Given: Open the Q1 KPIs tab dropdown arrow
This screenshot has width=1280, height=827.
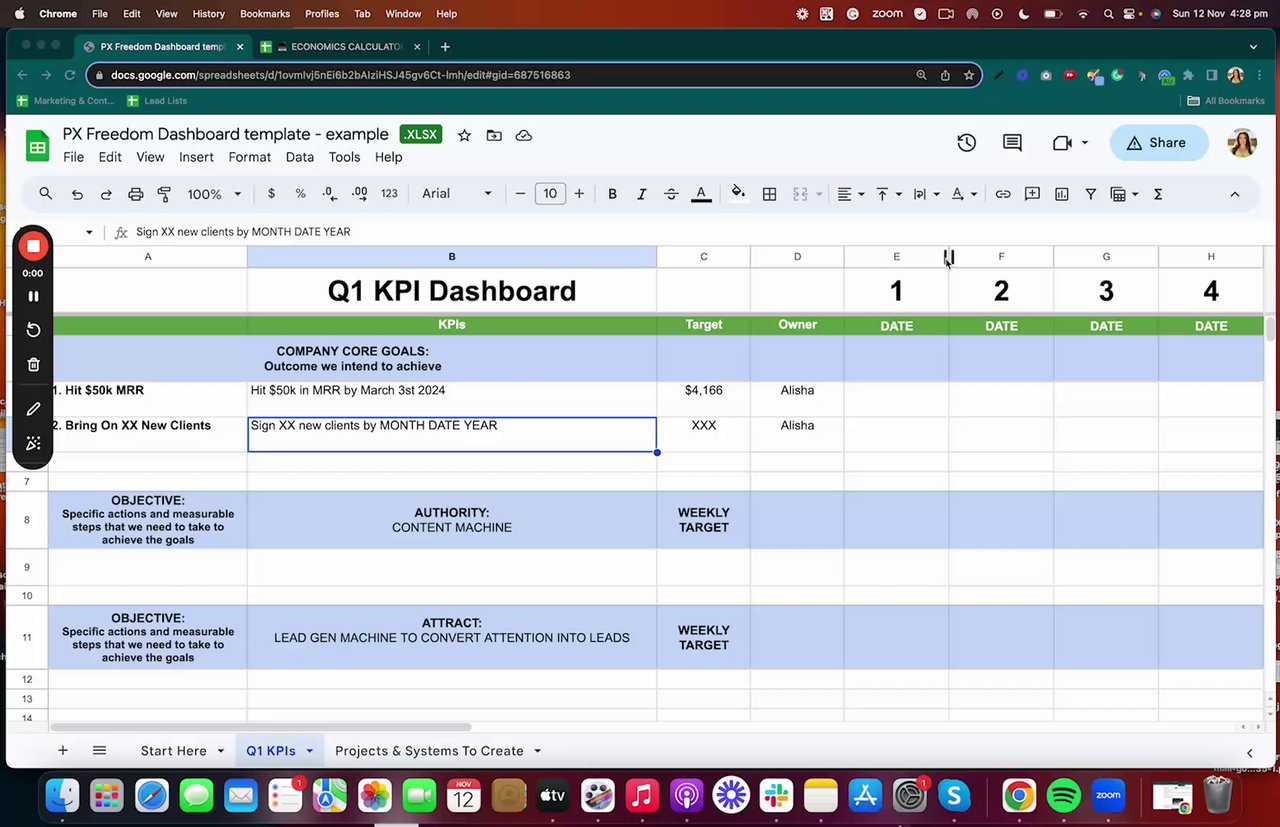Looking at the screenshot, I should tap(310, 751).
